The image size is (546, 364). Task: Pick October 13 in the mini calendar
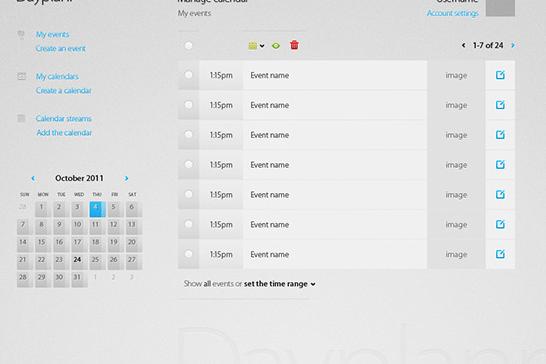pyautogui.click(x=133, y=226)
